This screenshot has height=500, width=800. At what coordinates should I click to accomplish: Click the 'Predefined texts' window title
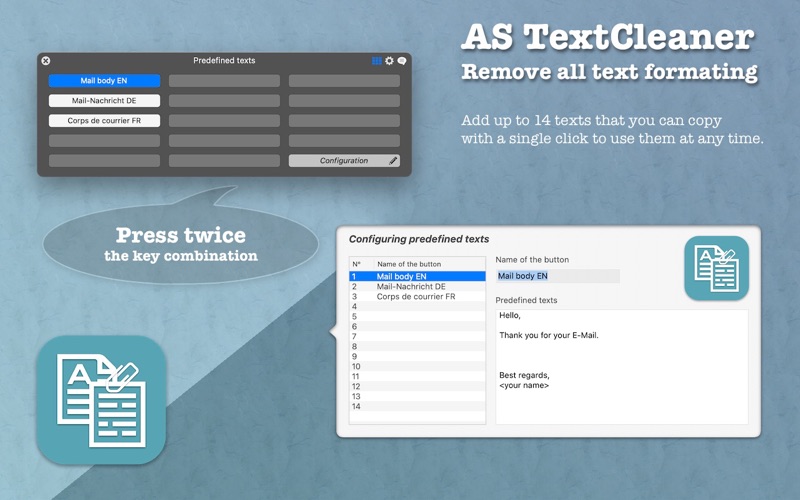tap(224, 60)
